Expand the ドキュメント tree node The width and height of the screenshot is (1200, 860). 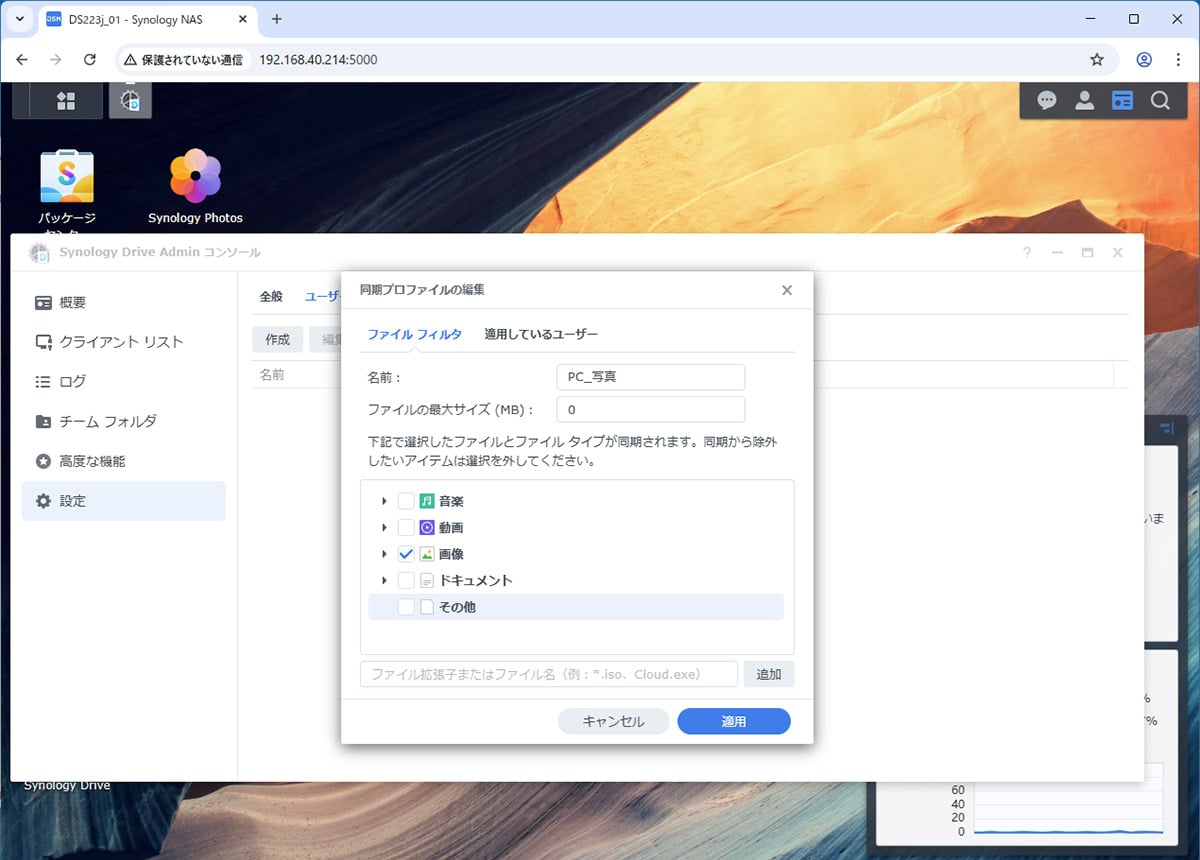tap(384, 581)
